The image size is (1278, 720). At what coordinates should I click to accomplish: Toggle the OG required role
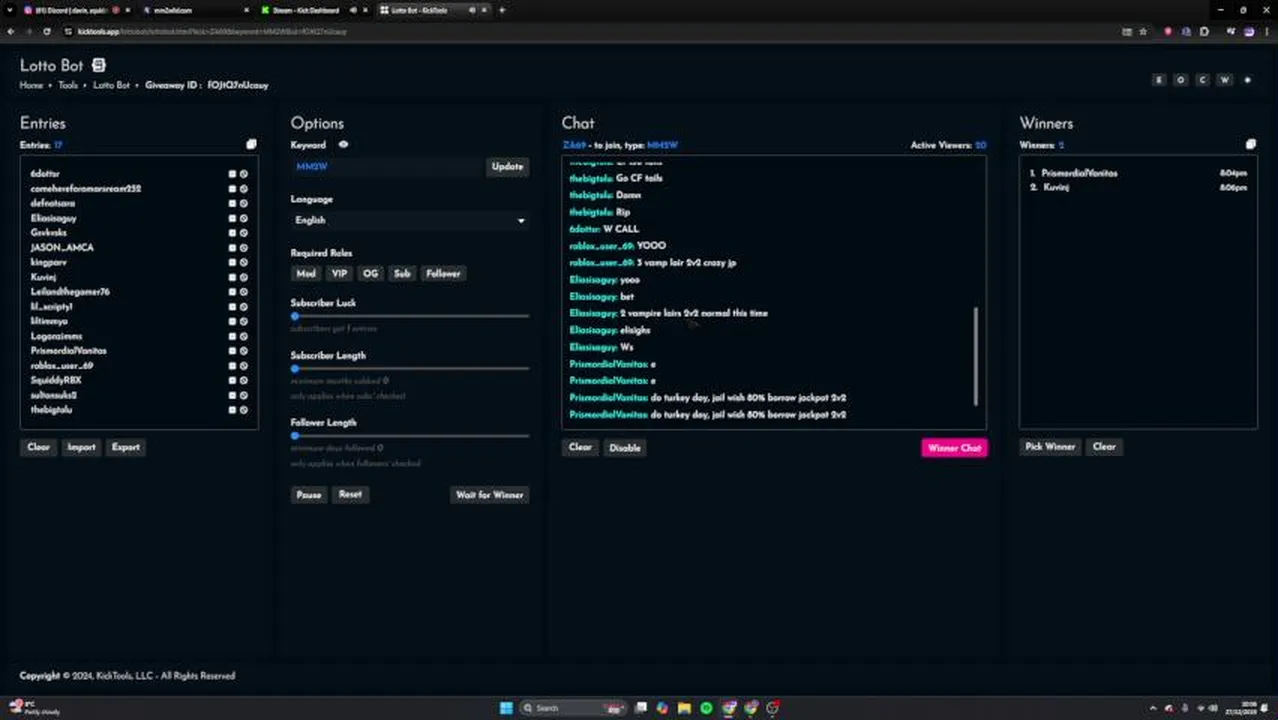(x=371, y=273)
